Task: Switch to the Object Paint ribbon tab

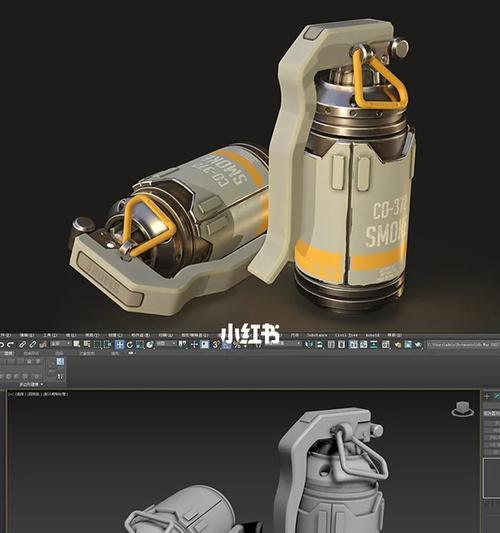Action: [87, 353]
